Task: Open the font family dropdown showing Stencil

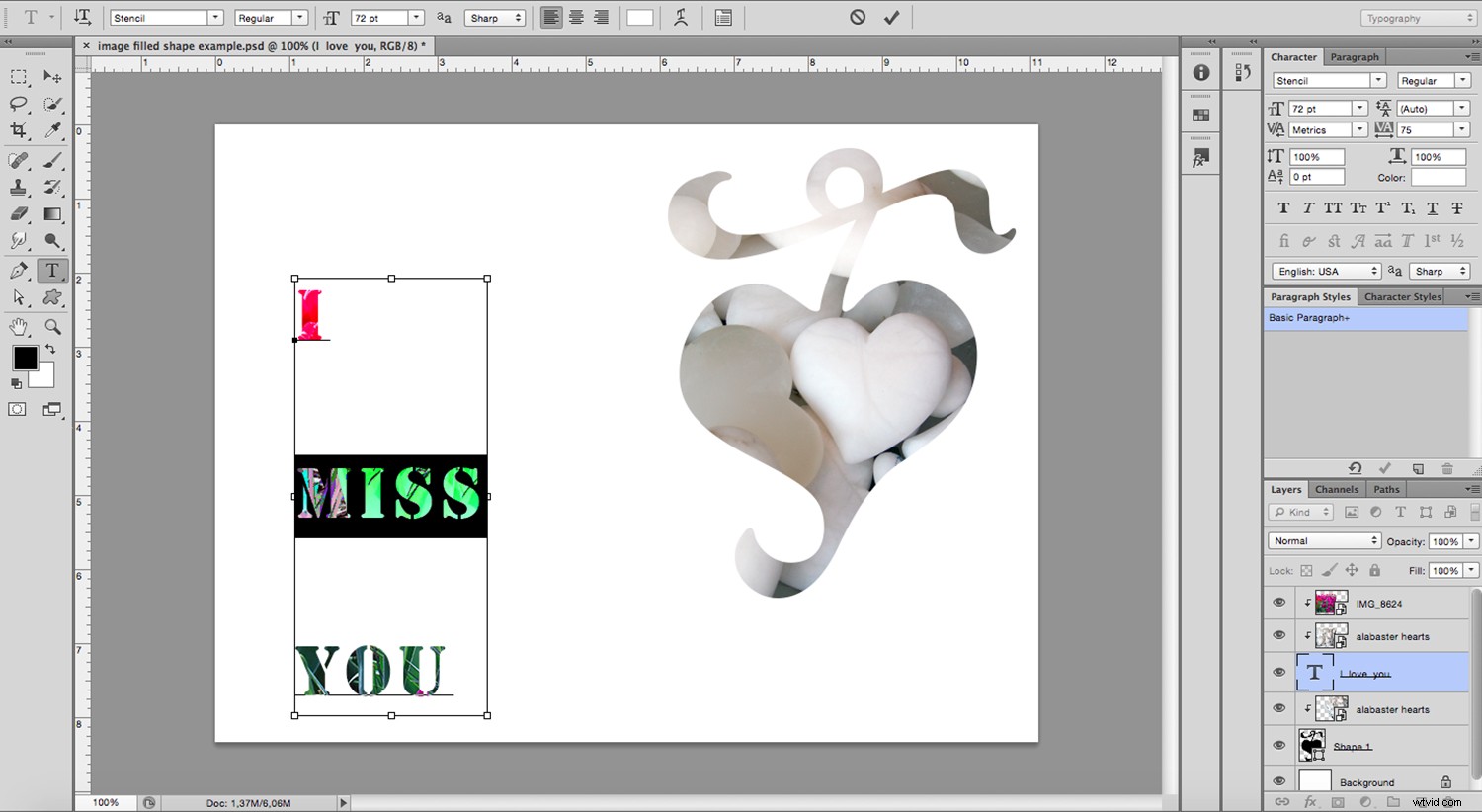Action: click(214, 17)
